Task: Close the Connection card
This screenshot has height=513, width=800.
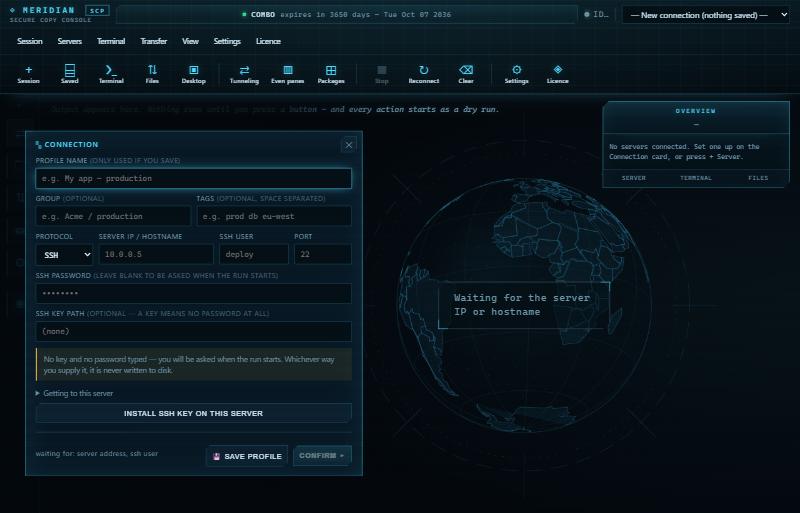Action: point(349,145)
